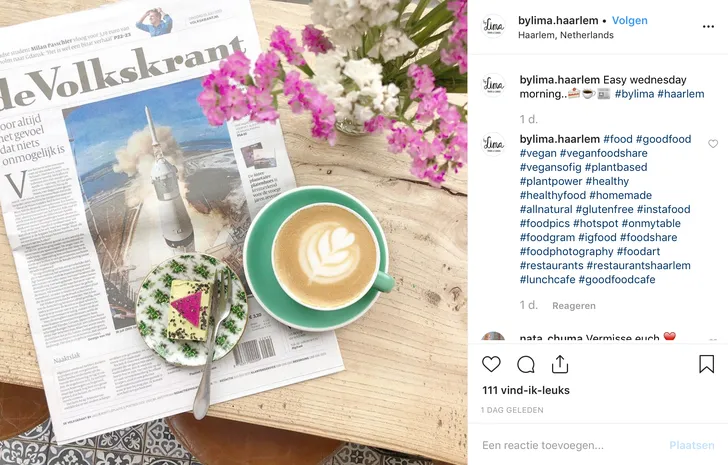Open comment bubble icon
Image resolution: width=728 pixels, height=465 pixels.
pyautogui.click(x=526, y=365)
